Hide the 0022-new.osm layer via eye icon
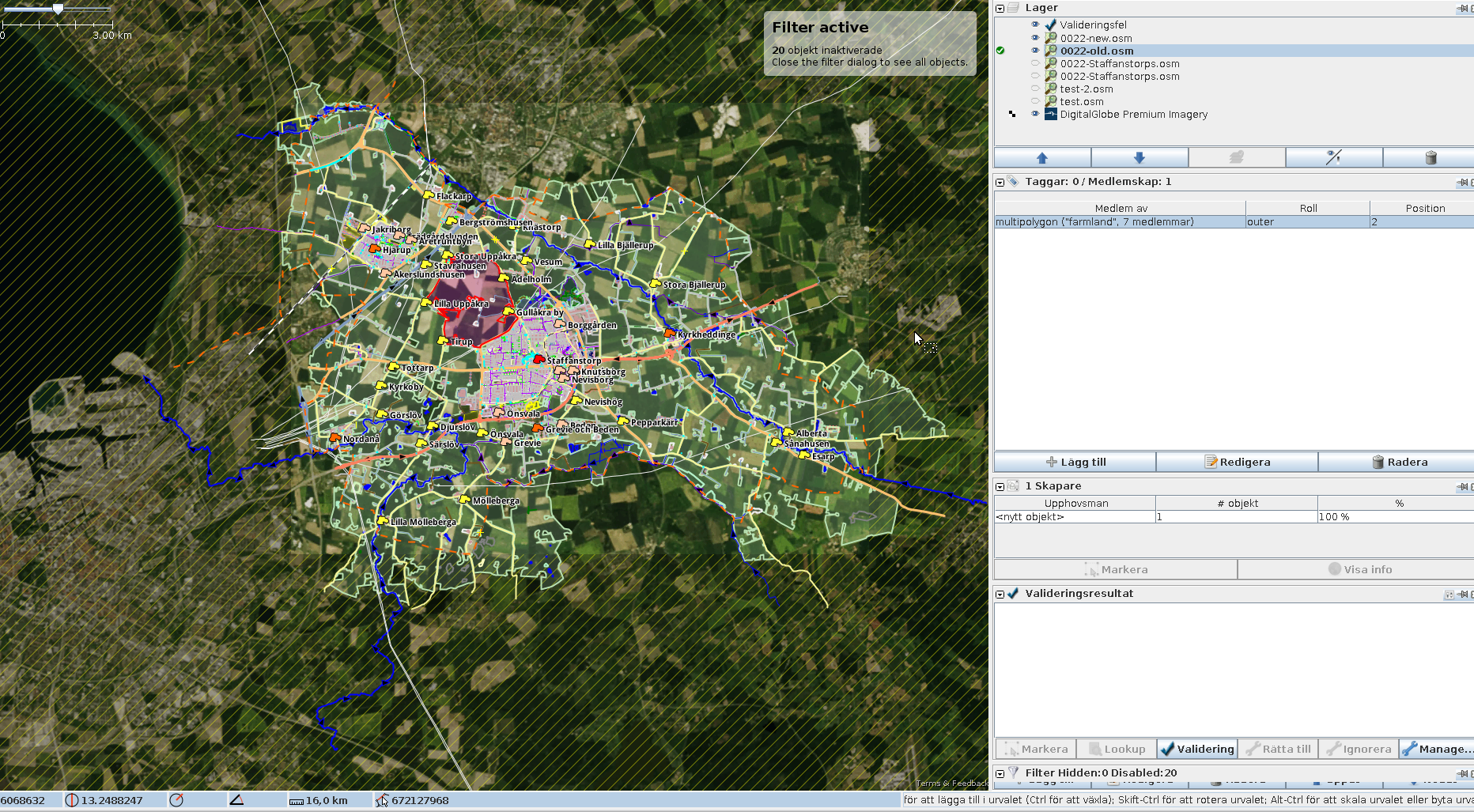Image resolution: width=1474 pixels, height=812 pixels. pyautogui.click(x=1035, y=38)
